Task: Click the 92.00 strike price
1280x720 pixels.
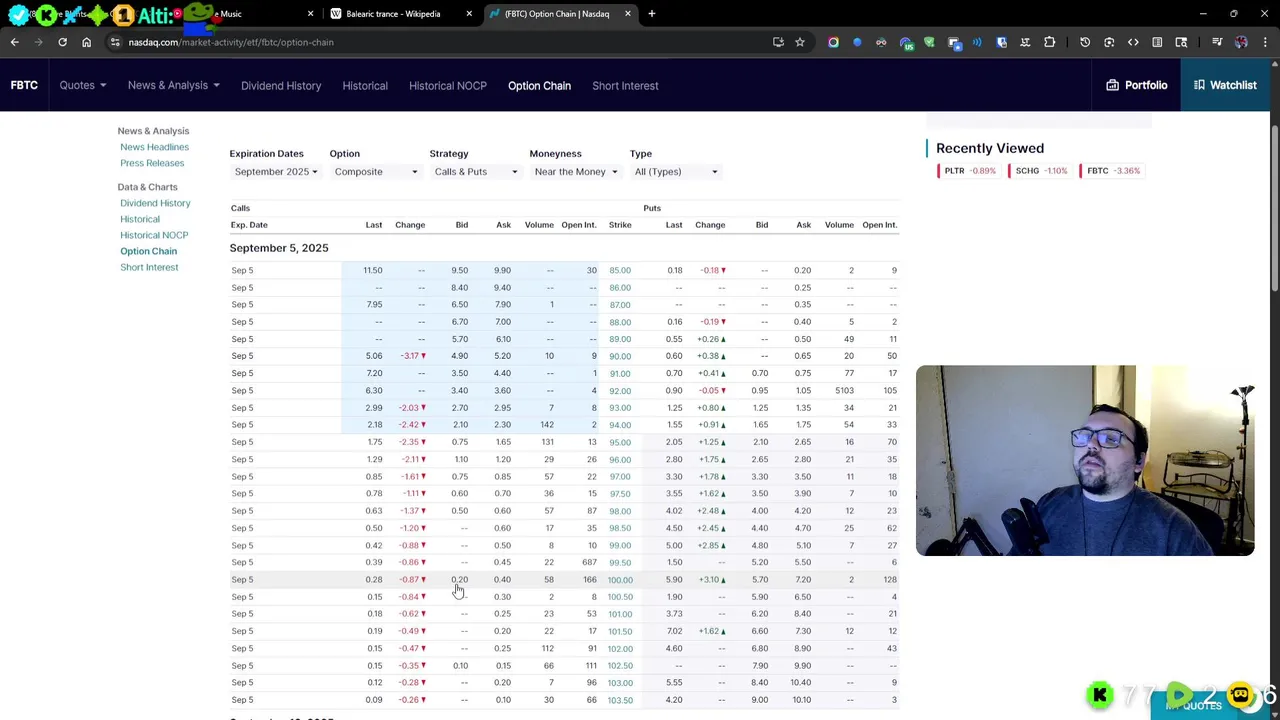Action: (620, 390)
